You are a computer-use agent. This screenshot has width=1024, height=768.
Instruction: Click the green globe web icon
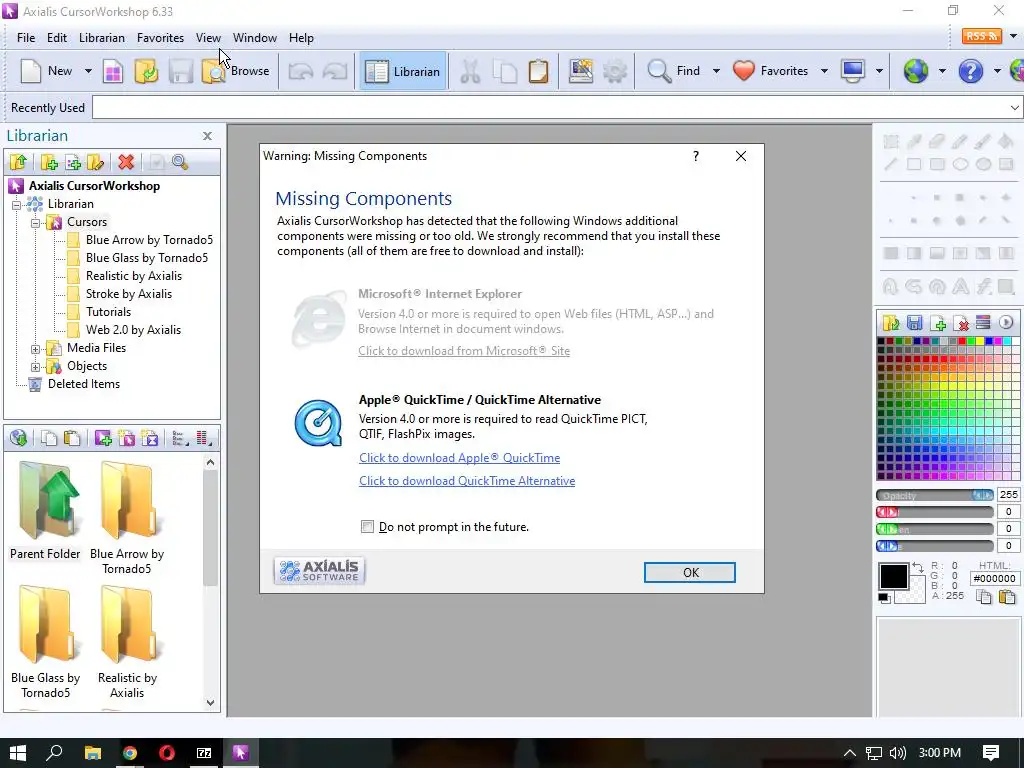tap(916, 71)
